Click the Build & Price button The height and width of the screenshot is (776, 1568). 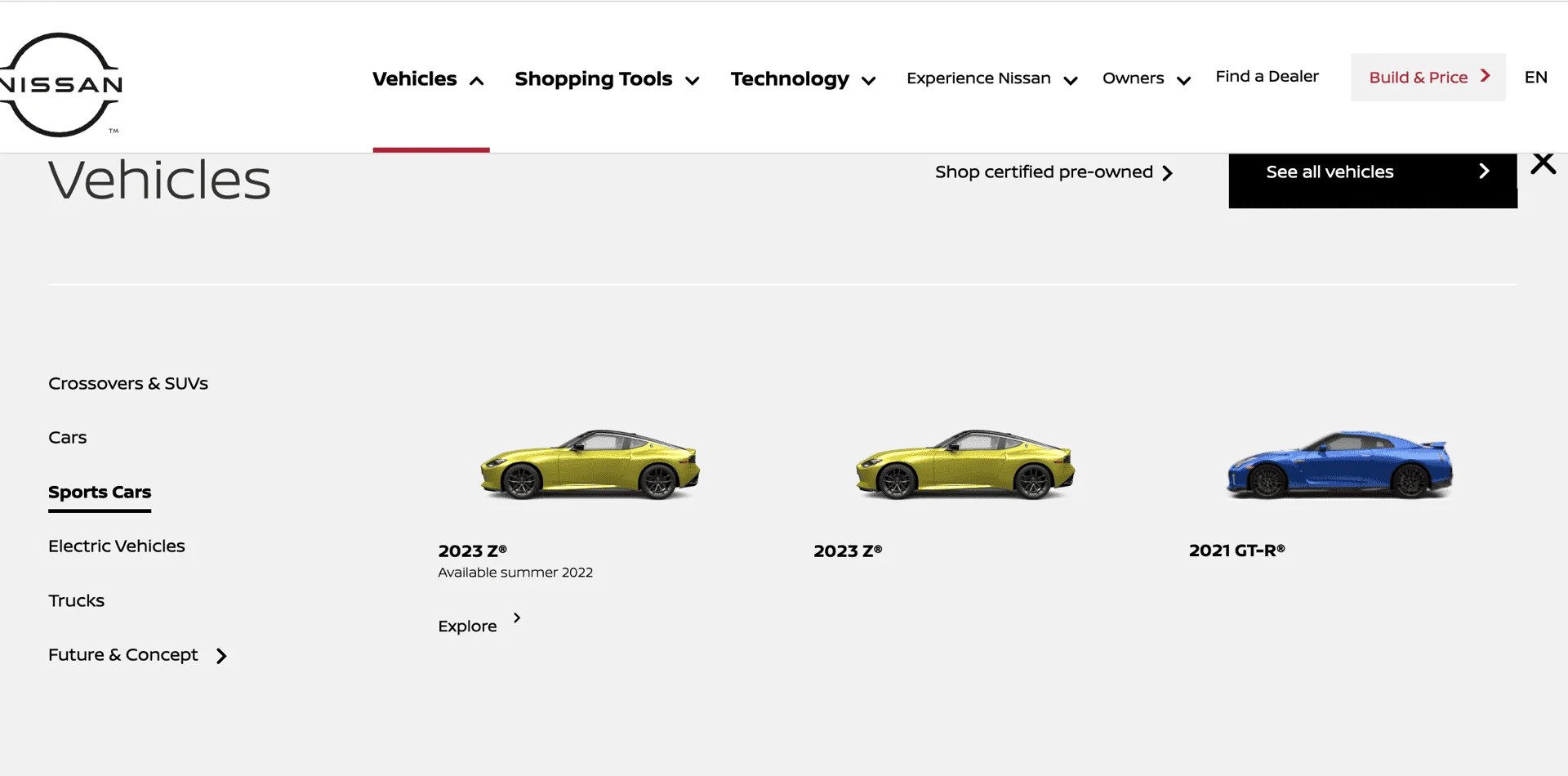point(1428,78)
